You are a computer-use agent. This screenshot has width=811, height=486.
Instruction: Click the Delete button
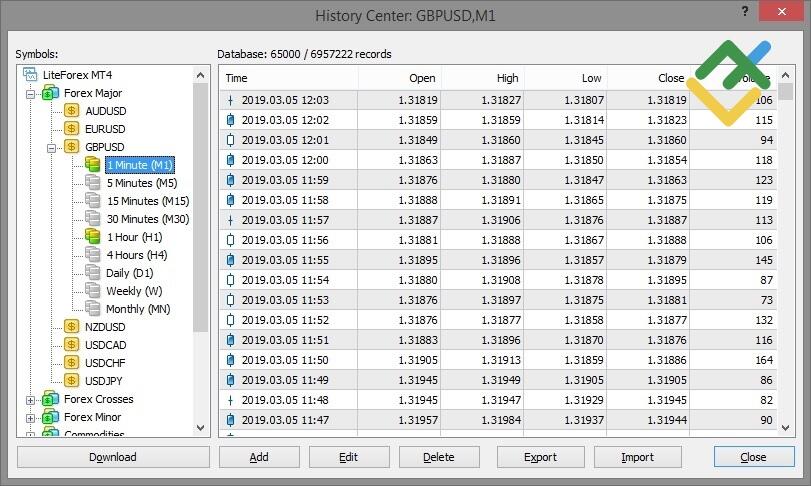[439, 457]
